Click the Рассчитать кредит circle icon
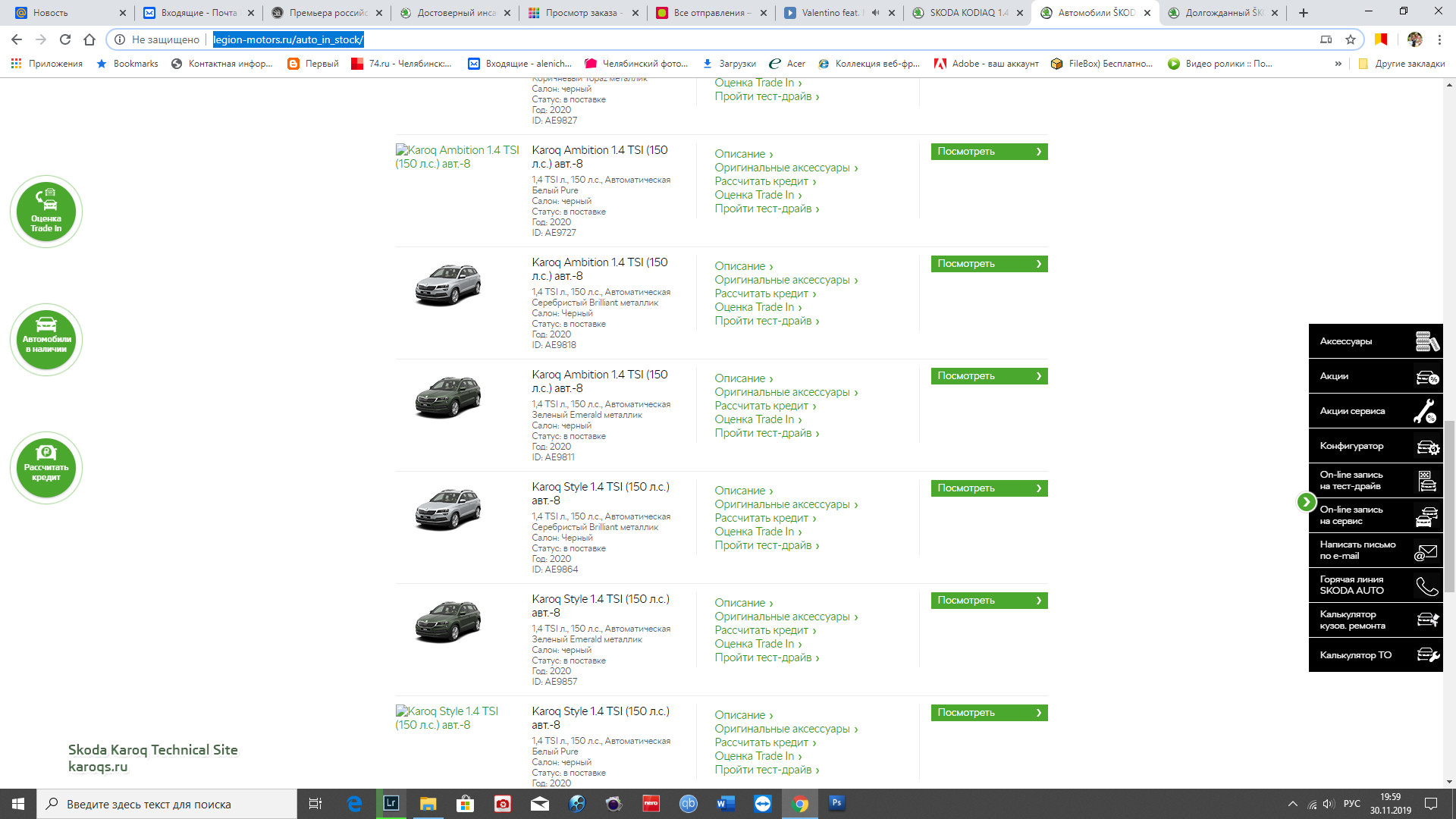The height and width of the screenshot is (819, 1456). tap(46, 467)
